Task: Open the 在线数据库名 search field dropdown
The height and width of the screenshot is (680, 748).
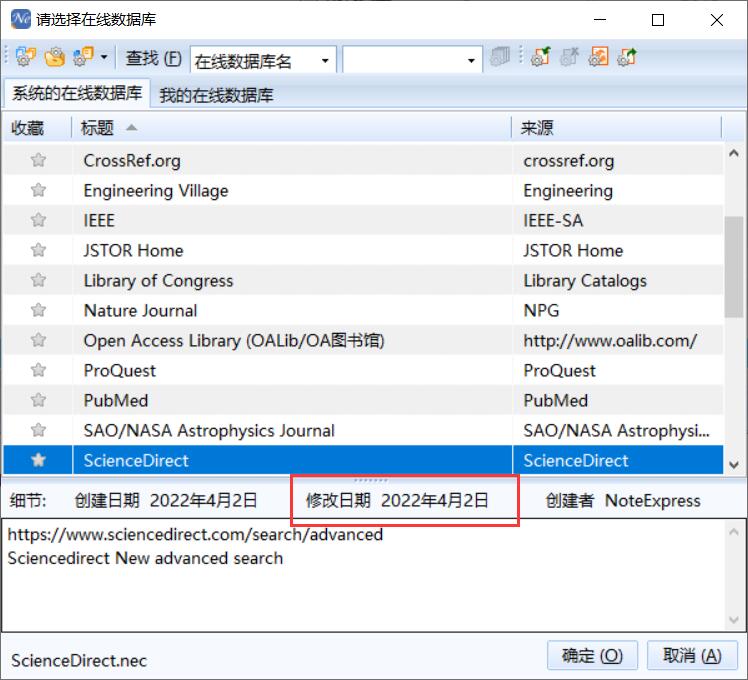Action: coord(325,61)
